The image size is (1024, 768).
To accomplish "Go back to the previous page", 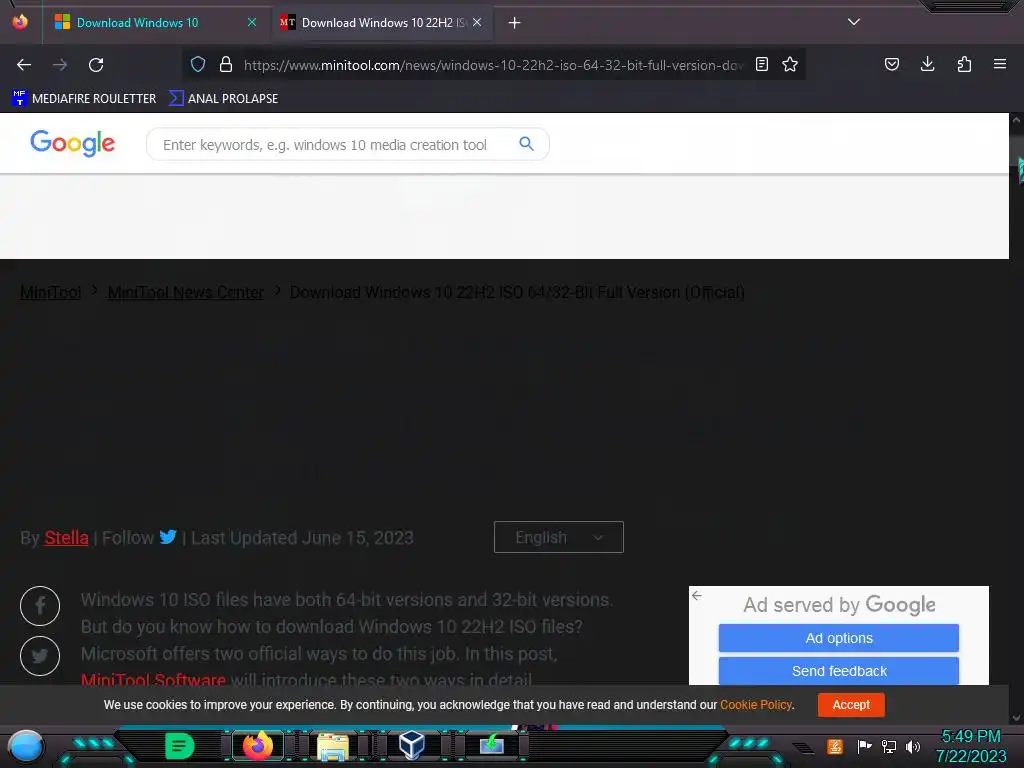I will pyautogui.click(x=24, y=65).
